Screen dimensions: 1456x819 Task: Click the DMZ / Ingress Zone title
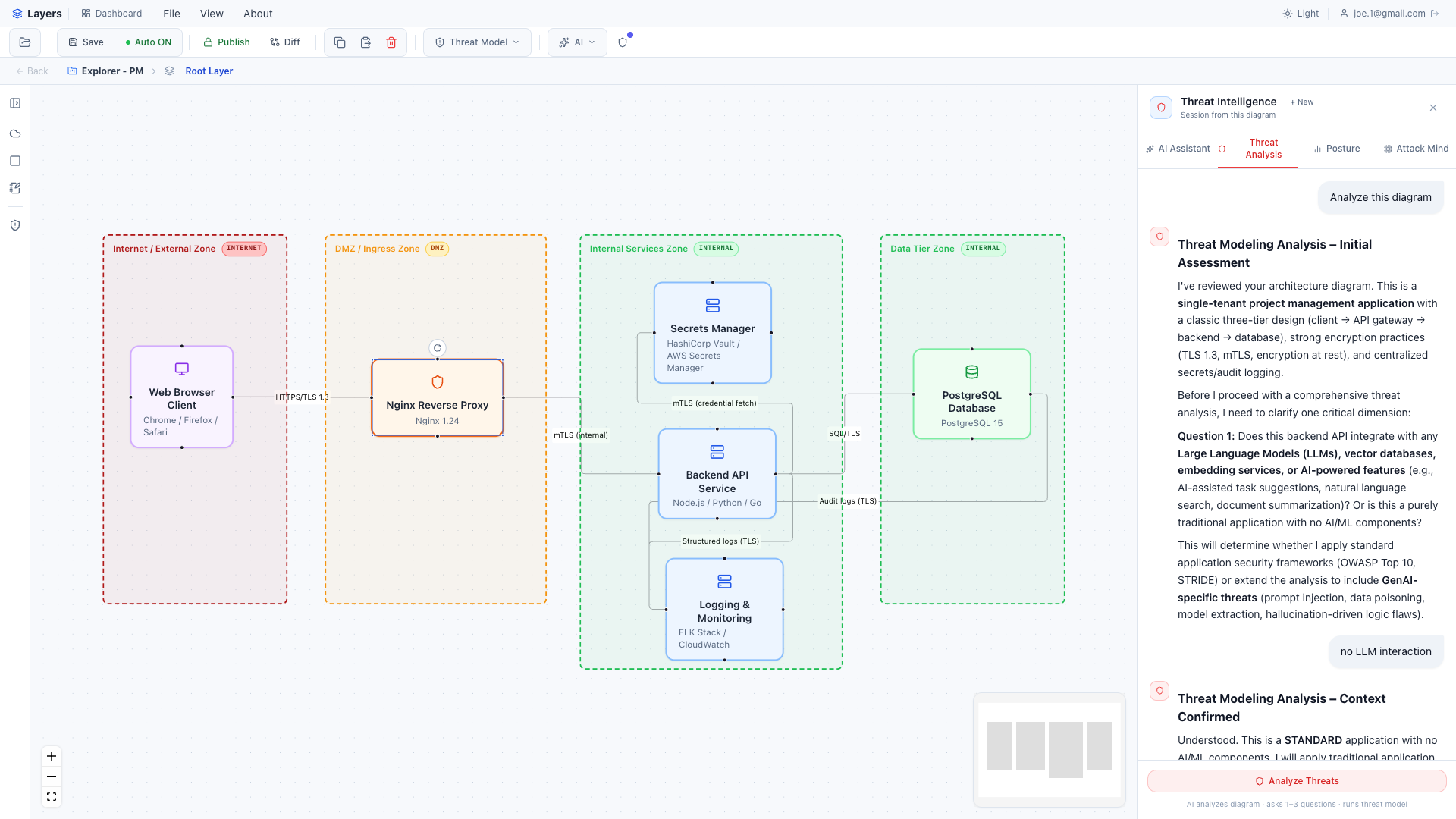377,249
